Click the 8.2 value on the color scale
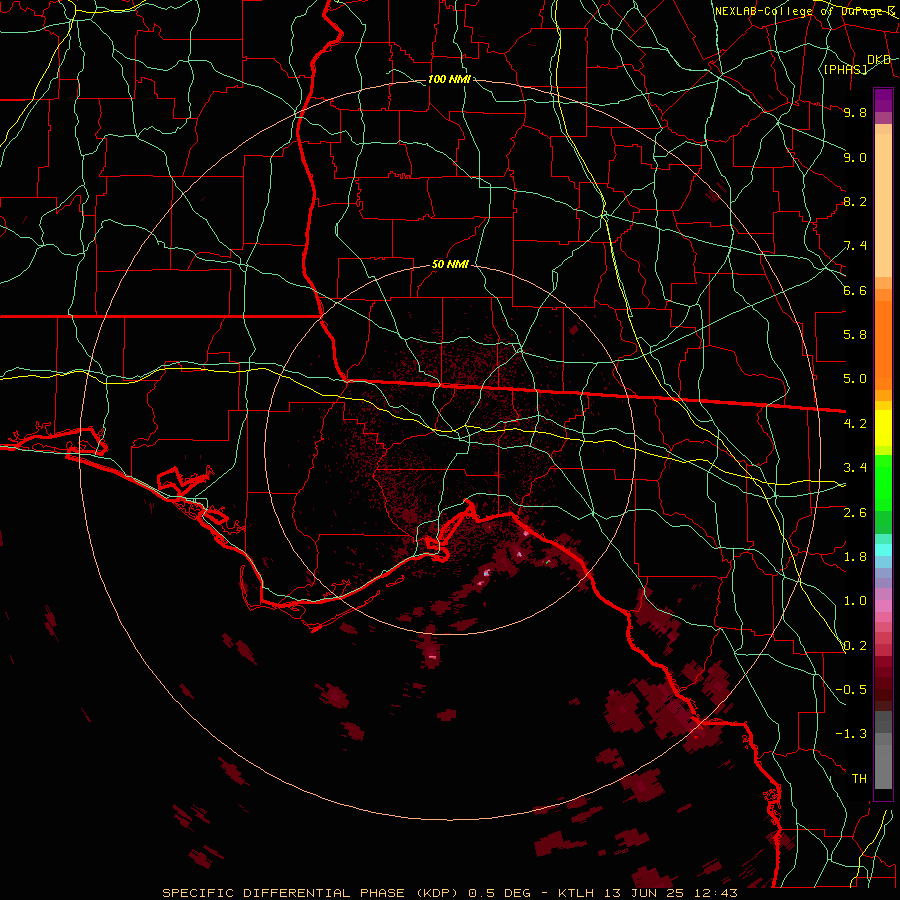The height and width of the screenshot is (900, 900). click(x=855, y=201)
